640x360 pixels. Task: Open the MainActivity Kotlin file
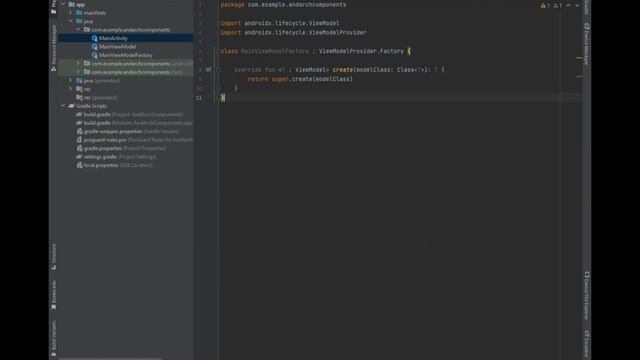tap(113, 38)
